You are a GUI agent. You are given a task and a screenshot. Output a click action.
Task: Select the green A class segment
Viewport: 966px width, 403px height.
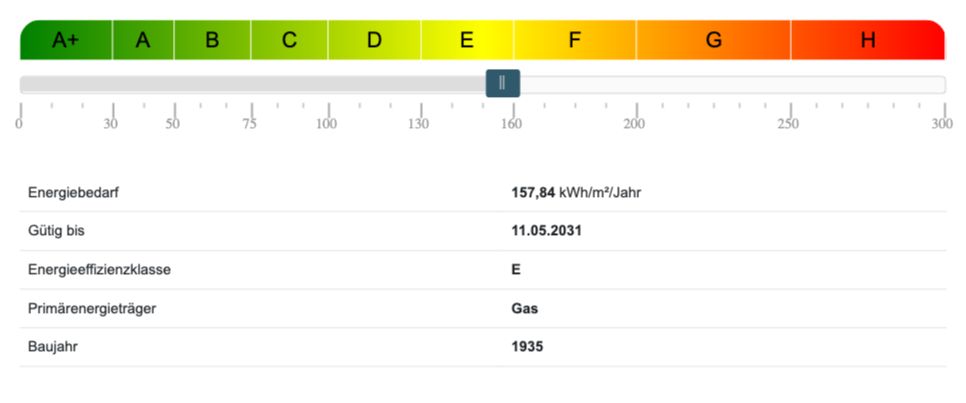coord(143,40)
